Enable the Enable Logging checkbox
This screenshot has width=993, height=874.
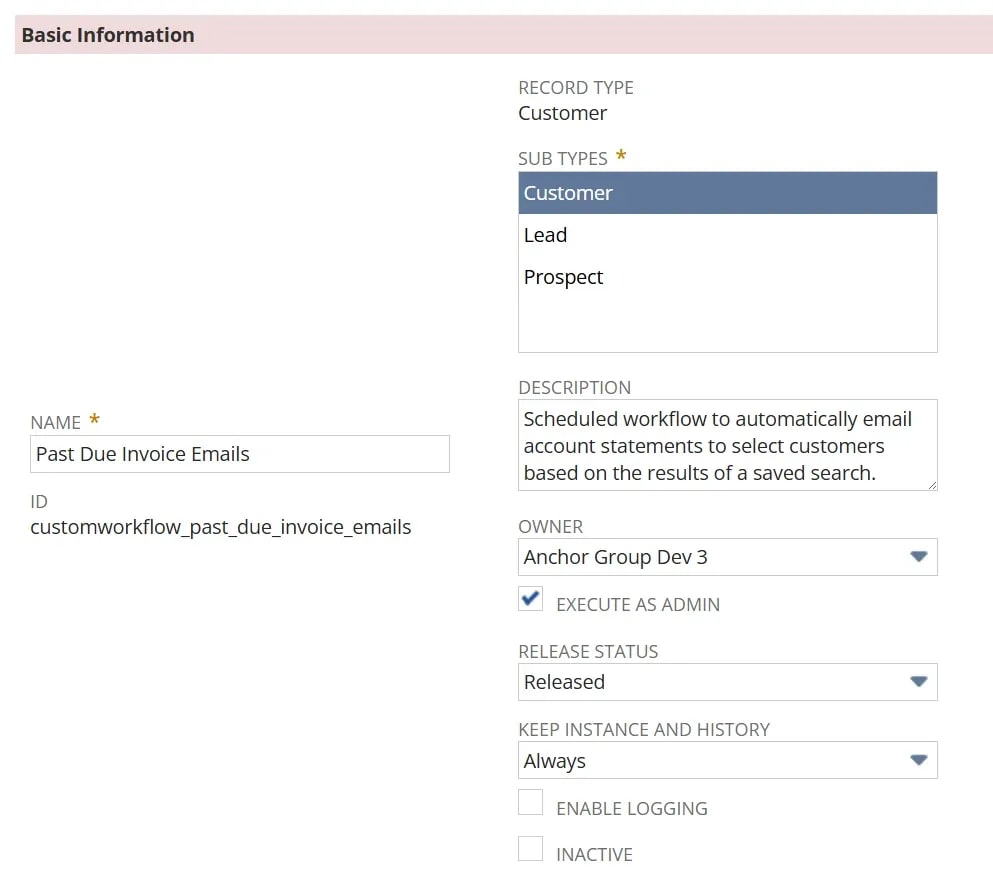(x=531, y=802)
